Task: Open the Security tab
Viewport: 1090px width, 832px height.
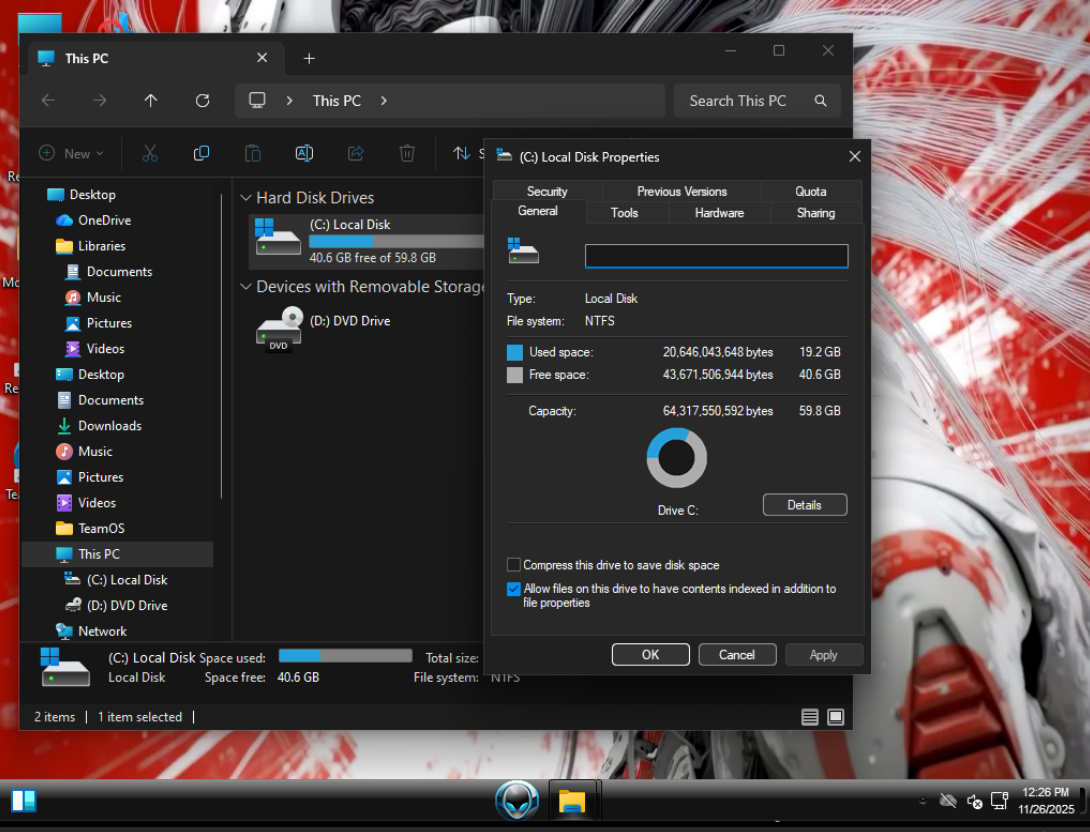Action: 547,191
